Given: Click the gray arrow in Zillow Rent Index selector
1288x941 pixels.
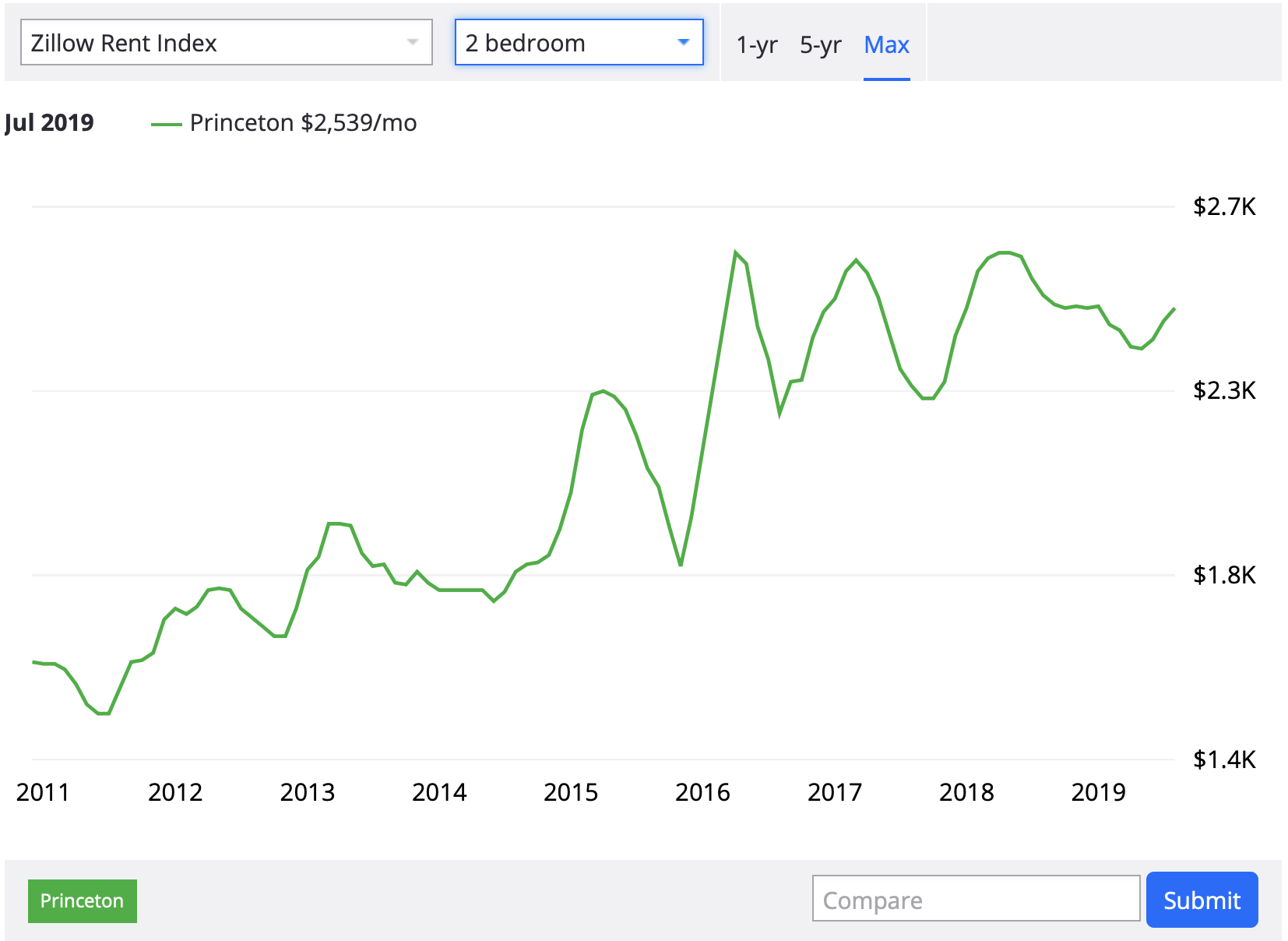Looking at the screenshot, I should [413, 43].
